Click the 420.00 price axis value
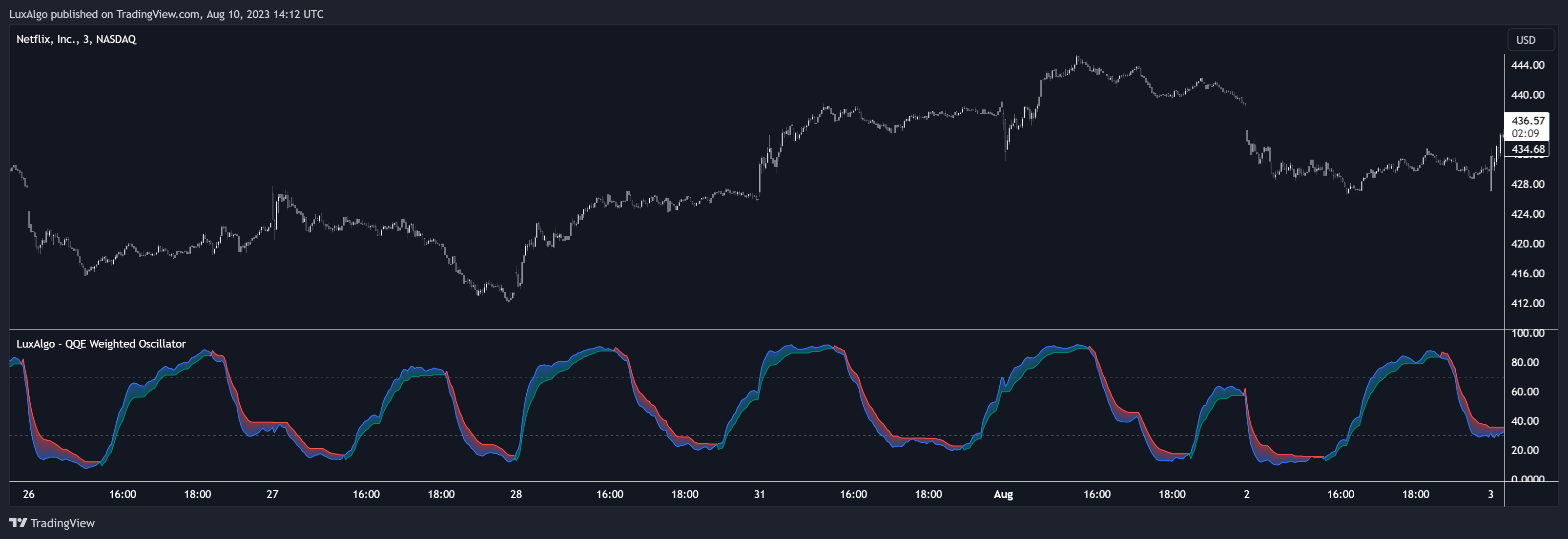1568x539 pixels. coord(1527,244)
